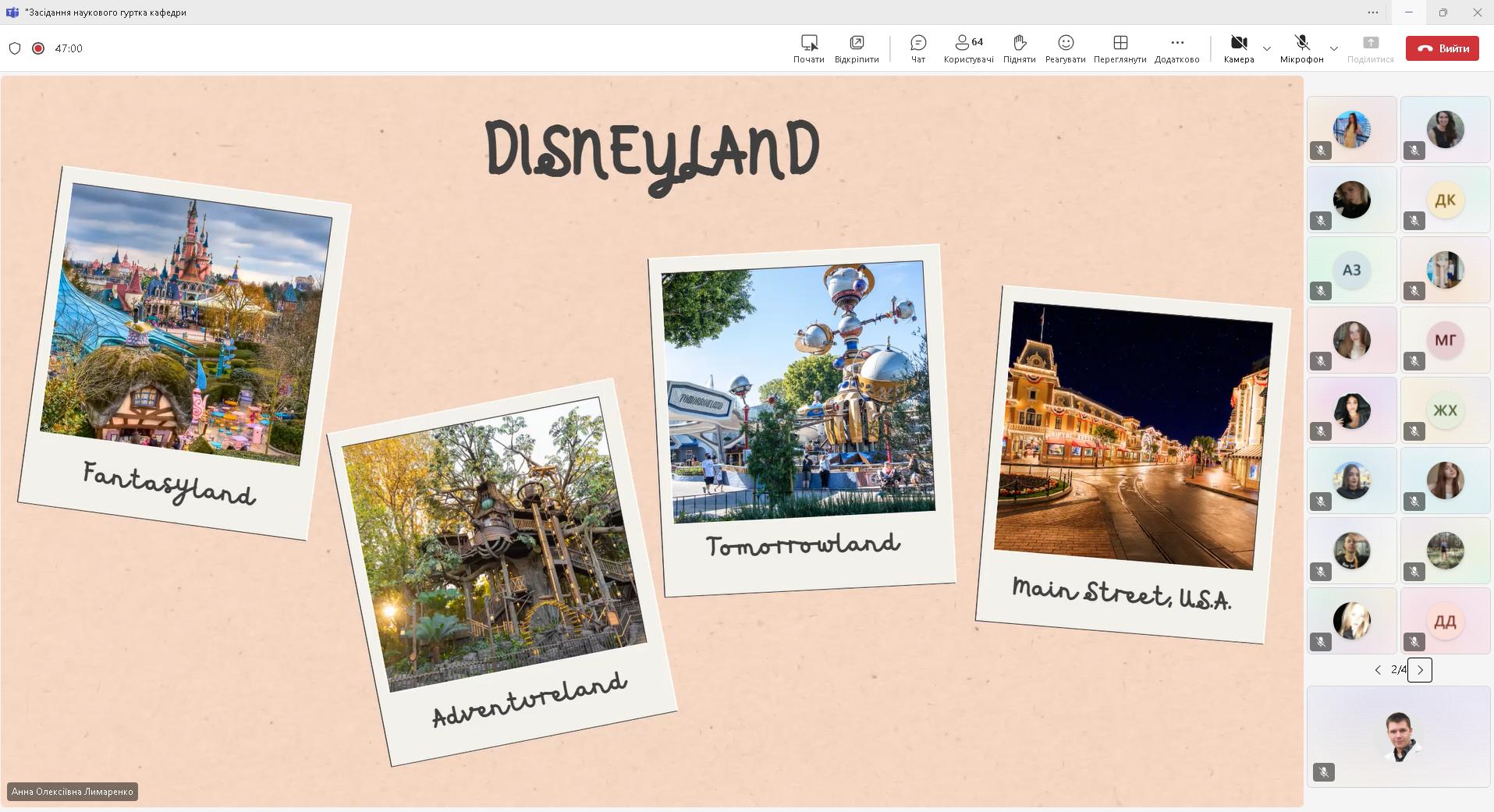Minimize the Teams meeting window
The height and width of the screenshot is (812, 1494).
tap(1408, 12)
